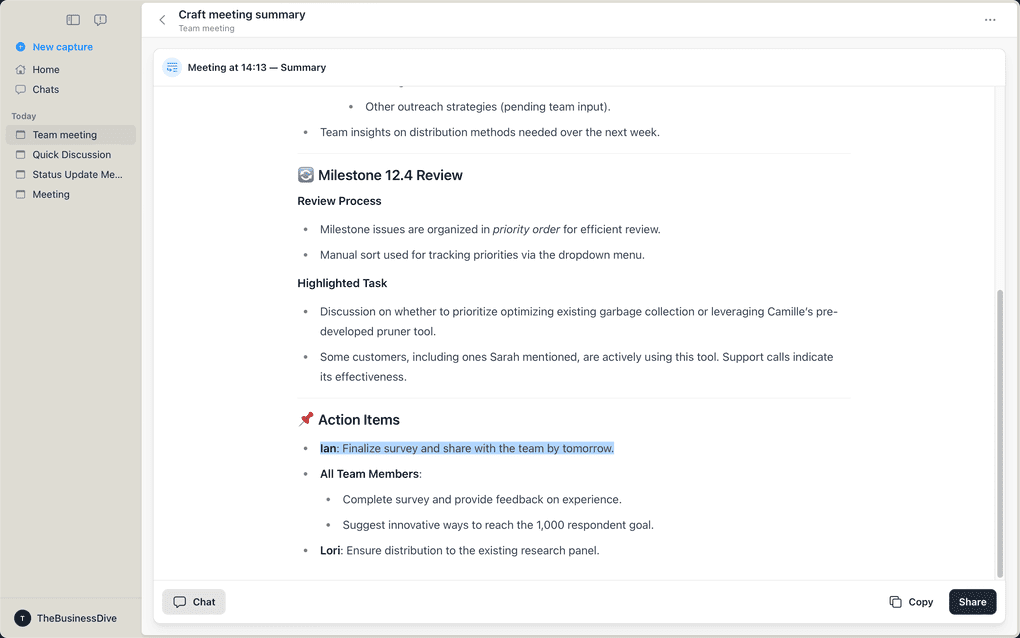Open the three-dot options menu at top right

tap(990, 19)
